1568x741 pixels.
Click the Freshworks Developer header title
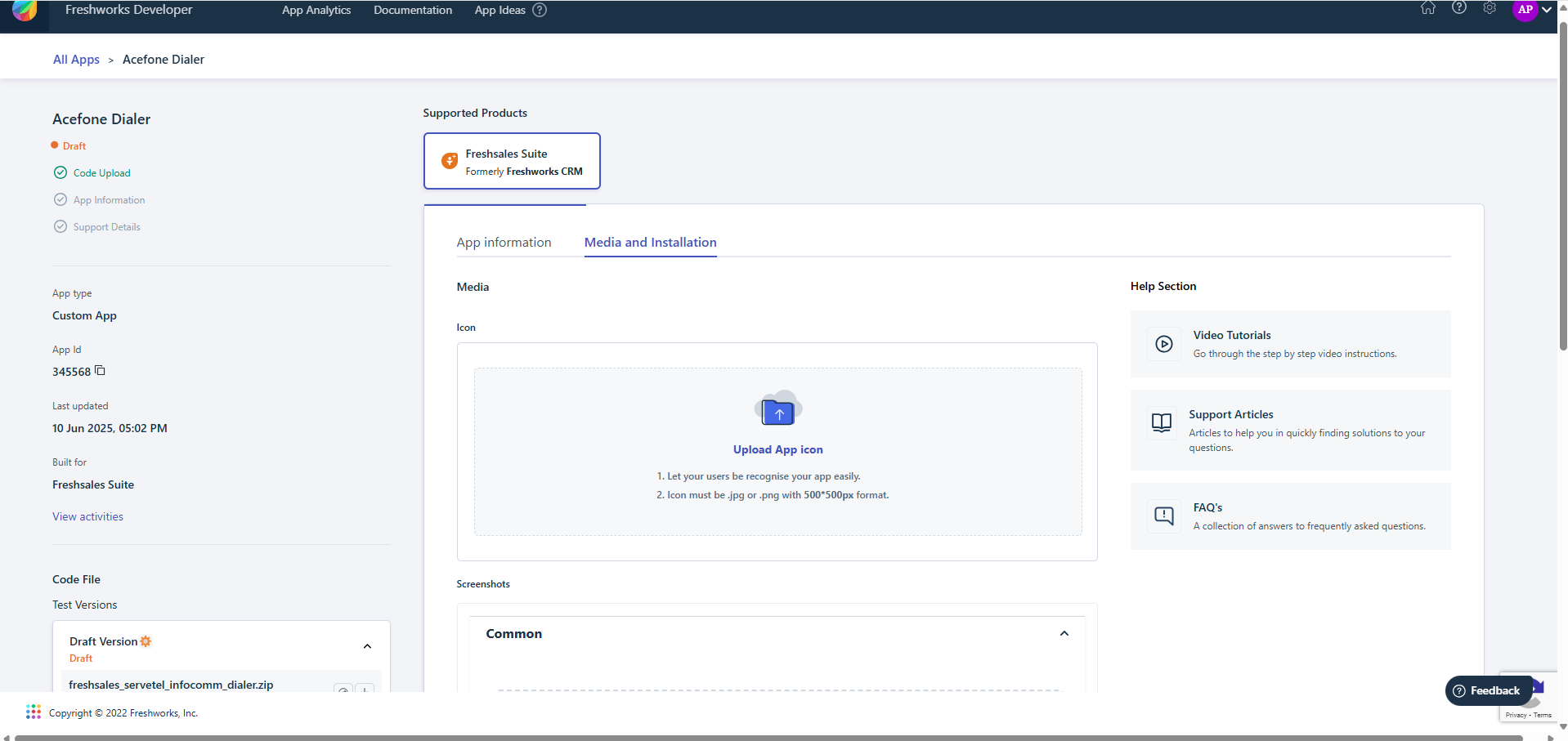(129, 10)
